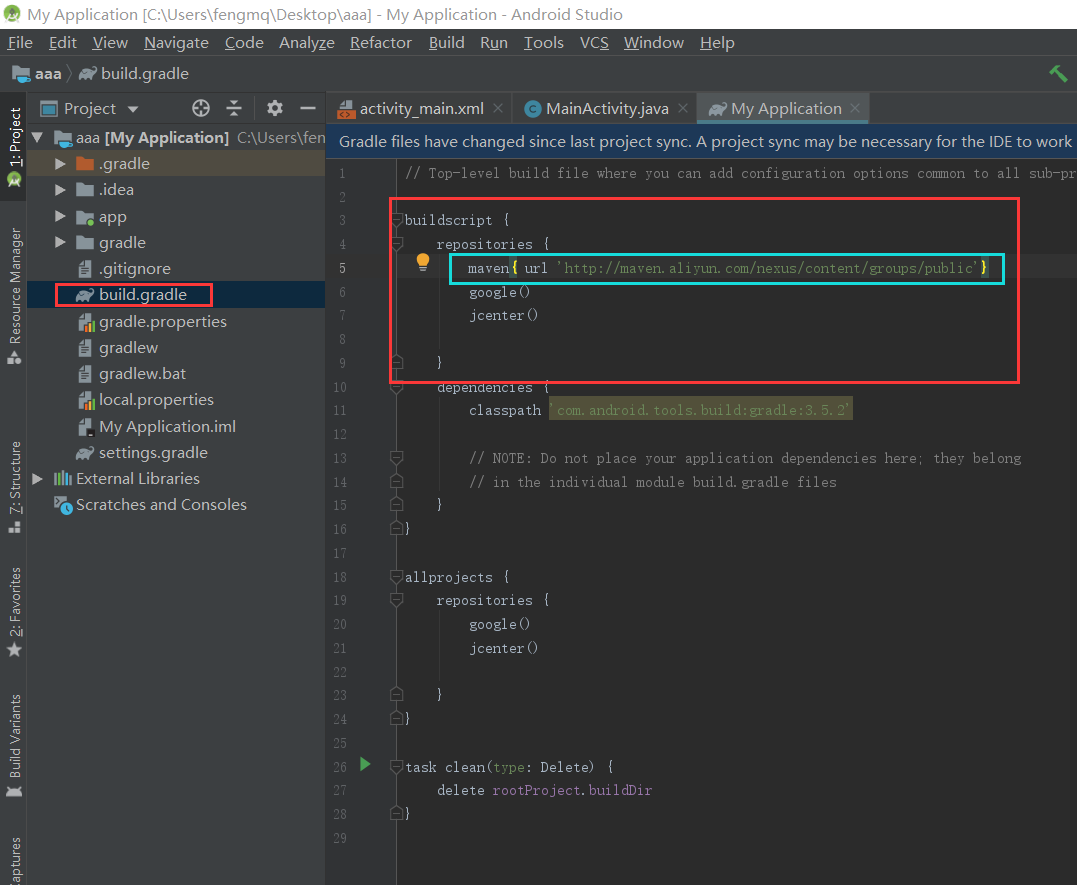Click rootProject.buildDir on line 27

[571, 790]
